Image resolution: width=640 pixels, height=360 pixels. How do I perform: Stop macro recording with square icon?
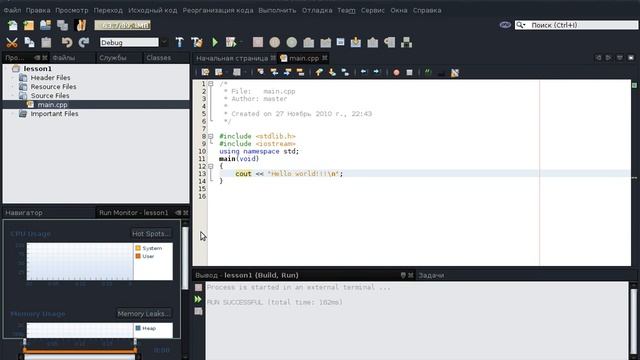[x=409, y=73]
